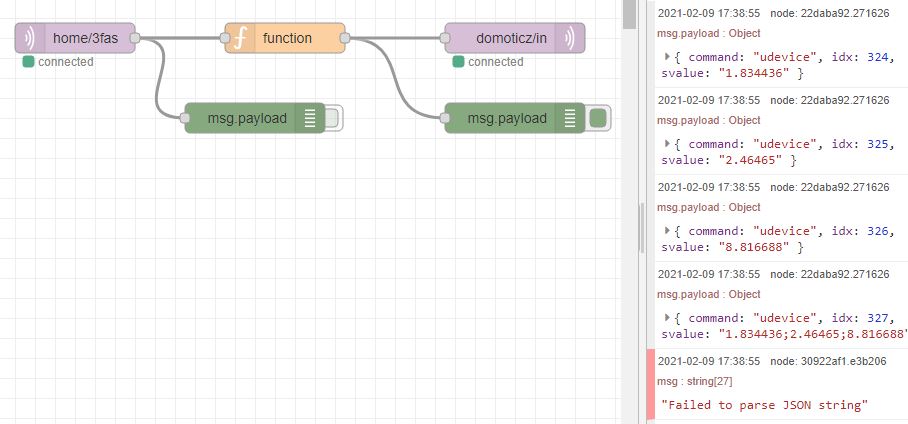Click node id link above idx 325 message

(830, 100)
